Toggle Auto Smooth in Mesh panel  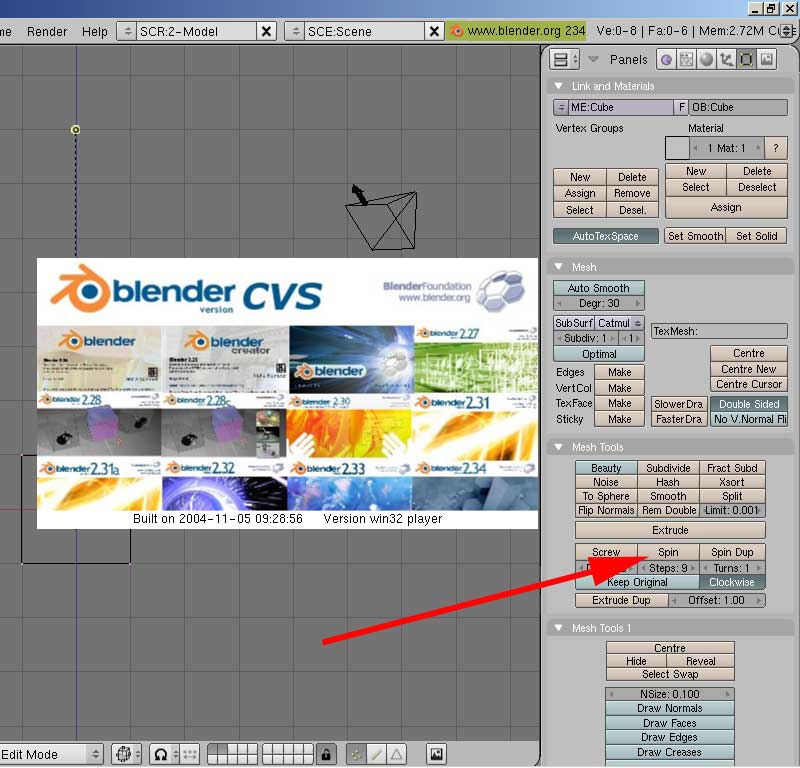click(x=598, y=288)
